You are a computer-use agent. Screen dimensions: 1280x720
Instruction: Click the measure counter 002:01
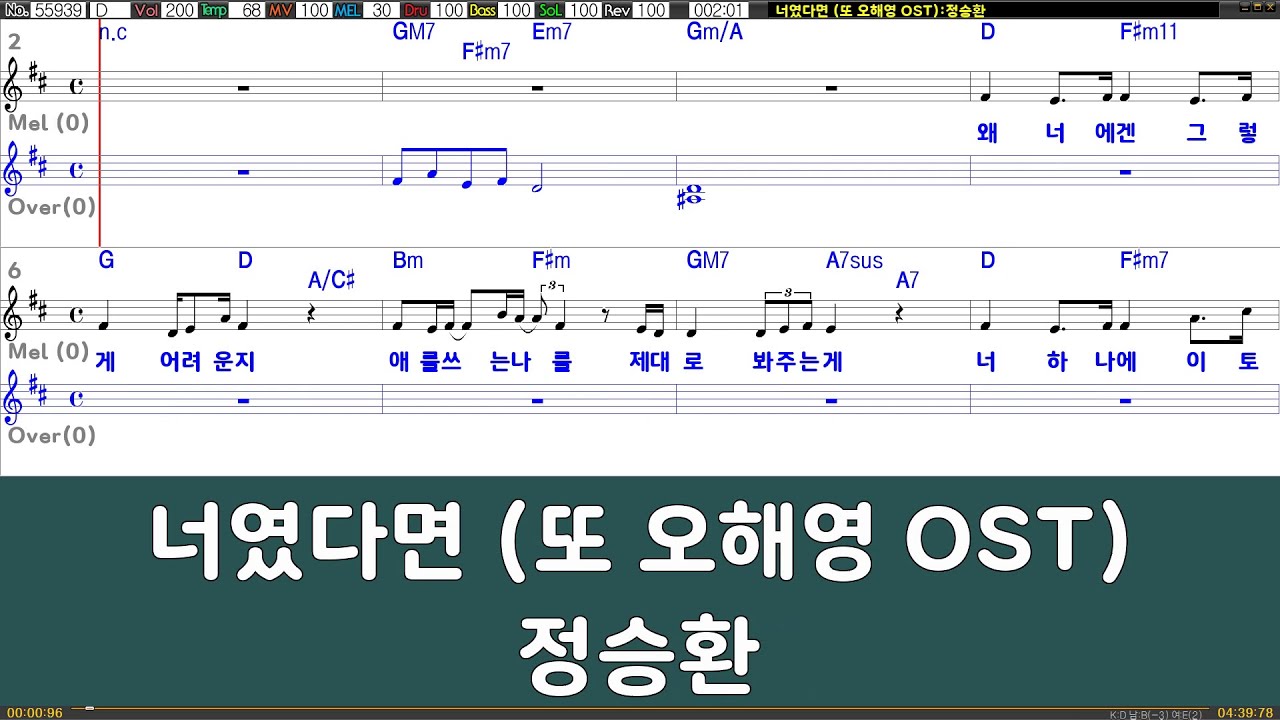click(717, 10)
